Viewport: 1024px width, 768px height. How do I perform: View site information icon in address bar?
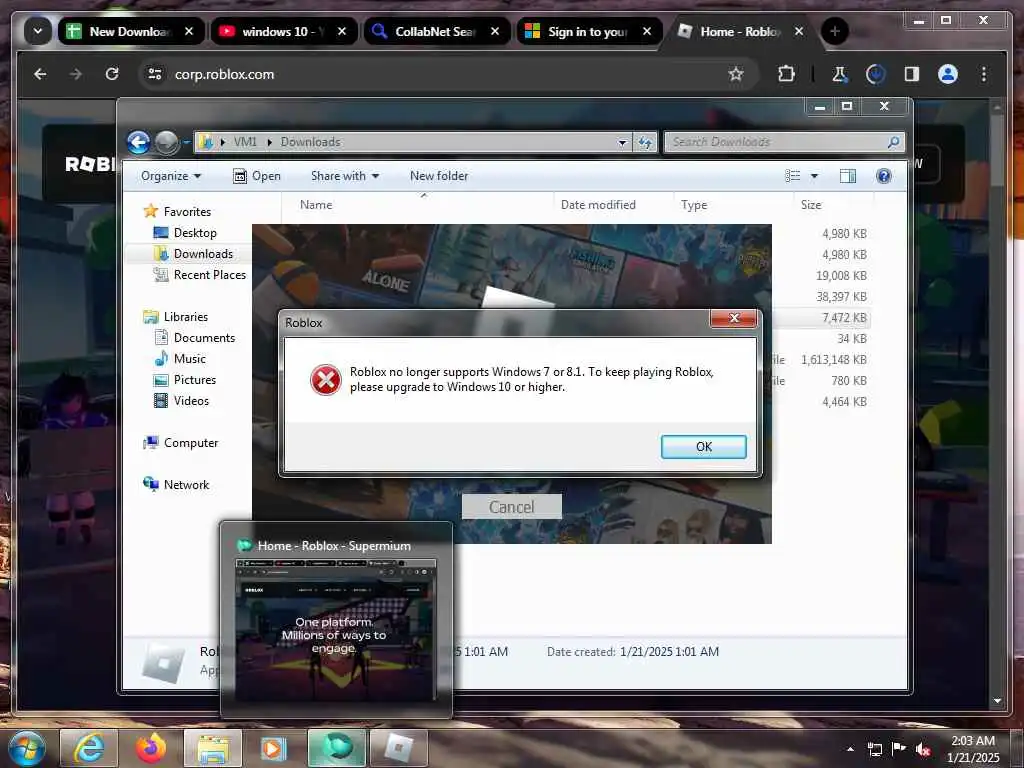click(155, 74)
